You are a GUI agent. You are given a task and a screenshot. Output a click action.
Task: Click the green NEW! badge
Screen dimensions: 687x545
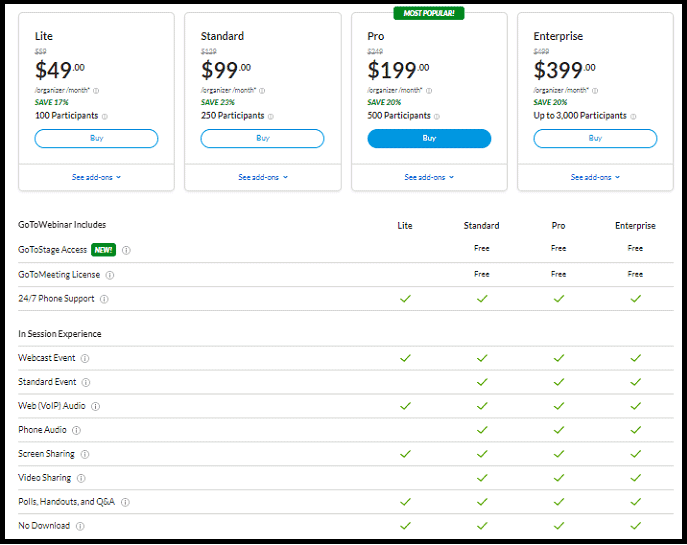pos(102,250)
